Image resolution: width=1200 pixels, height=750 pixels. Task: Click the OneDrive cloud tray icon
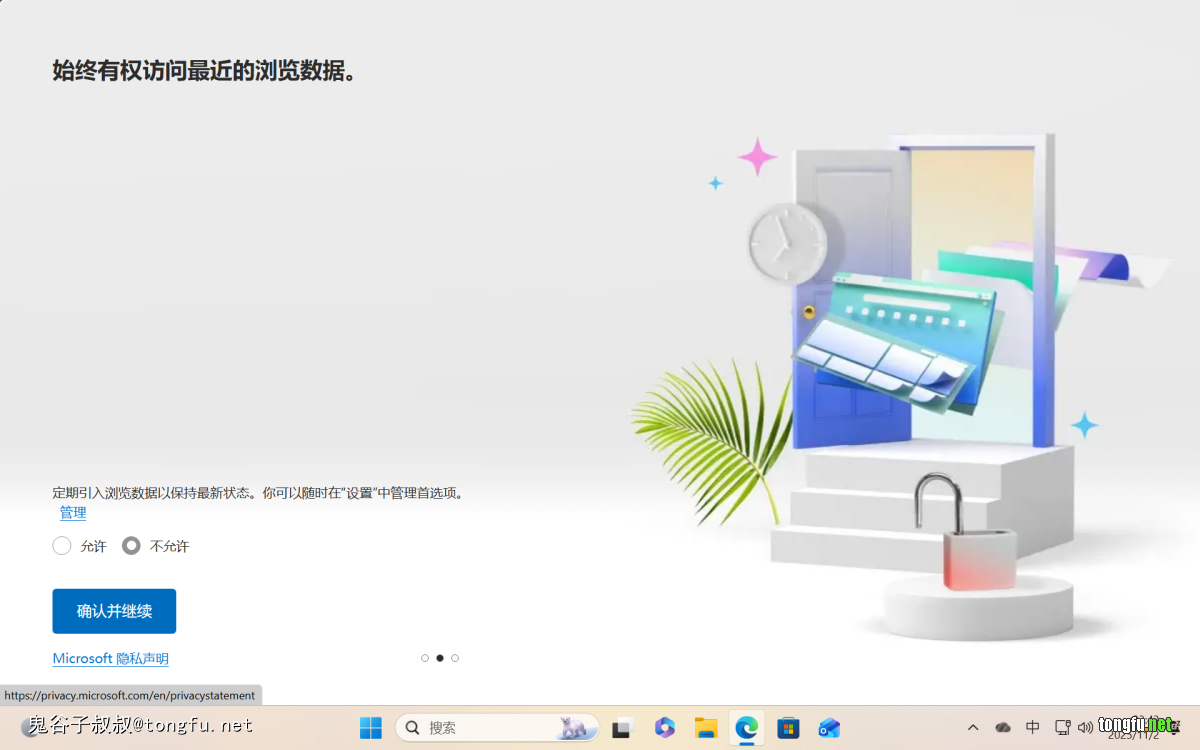tap(1003, 728)
